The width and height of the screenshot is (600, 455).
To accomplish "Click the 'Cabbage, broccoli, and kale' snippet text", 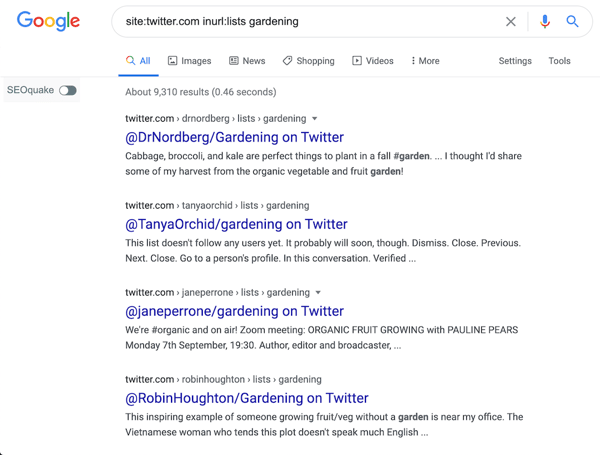I will point(323,164).
